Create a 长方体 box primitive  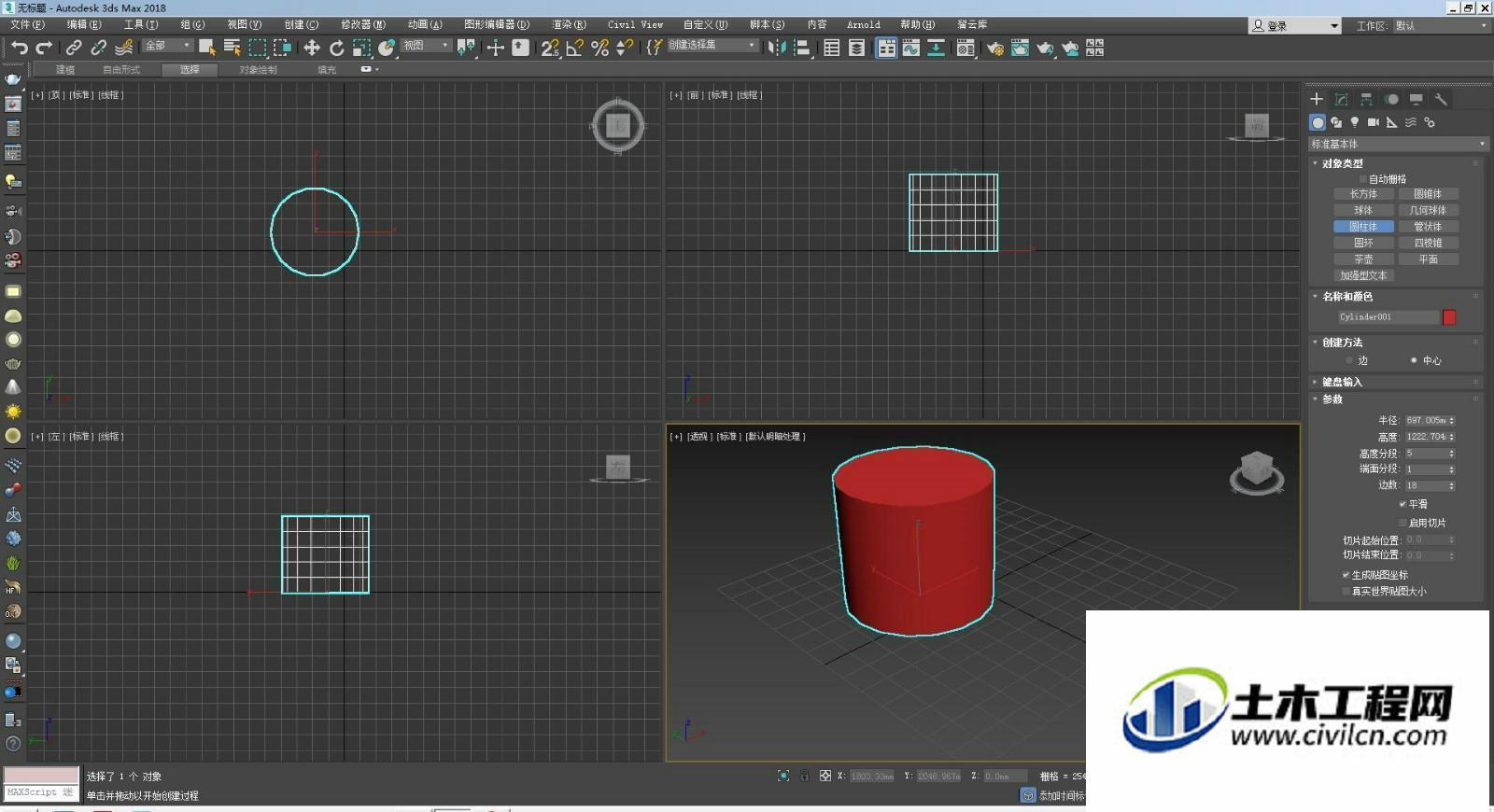point(1363,194)
